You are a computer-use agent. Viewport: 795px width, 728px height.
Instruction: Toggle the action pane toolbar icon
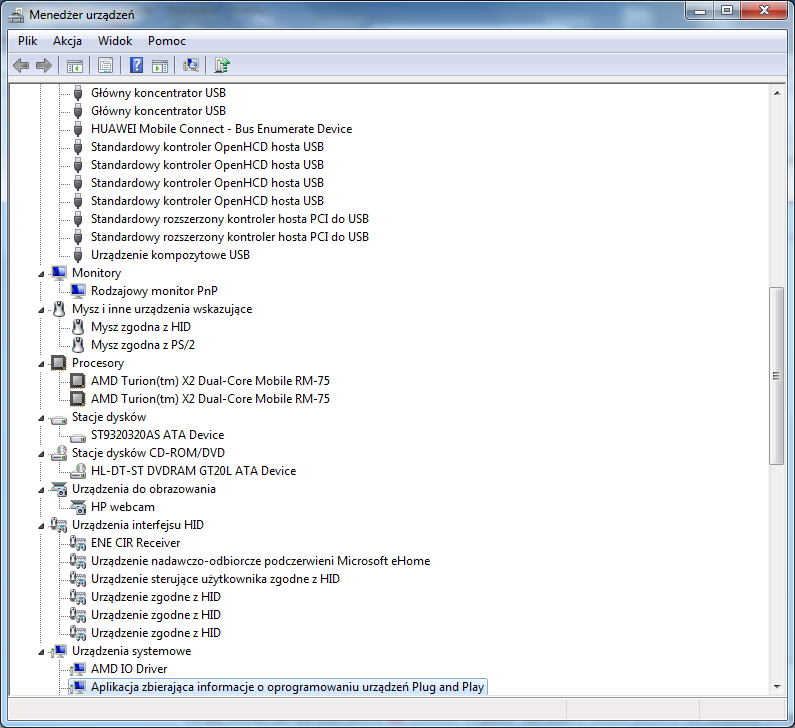pyautogui.click(x=160, y=65)
